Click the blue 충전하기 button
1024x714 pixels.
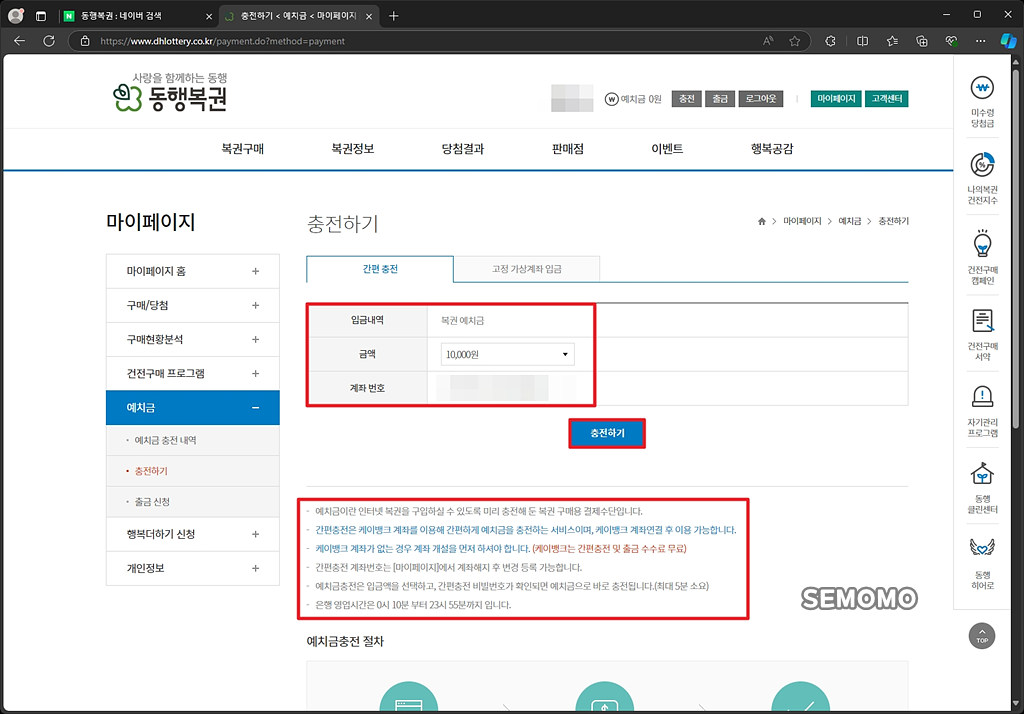607,433
